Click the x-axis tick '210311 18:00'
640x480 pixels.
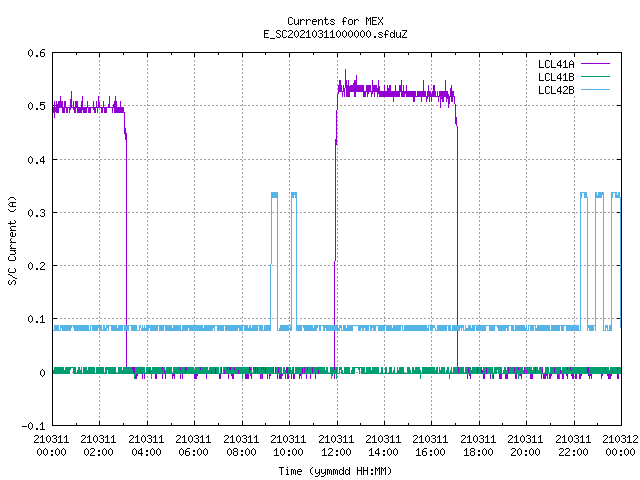point(478,446)
